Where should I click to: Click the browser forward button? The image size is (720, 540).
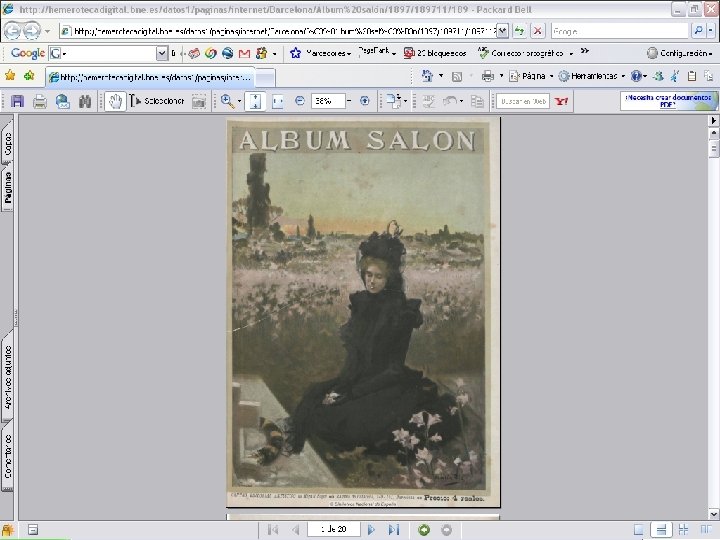[x=31, y=31]
